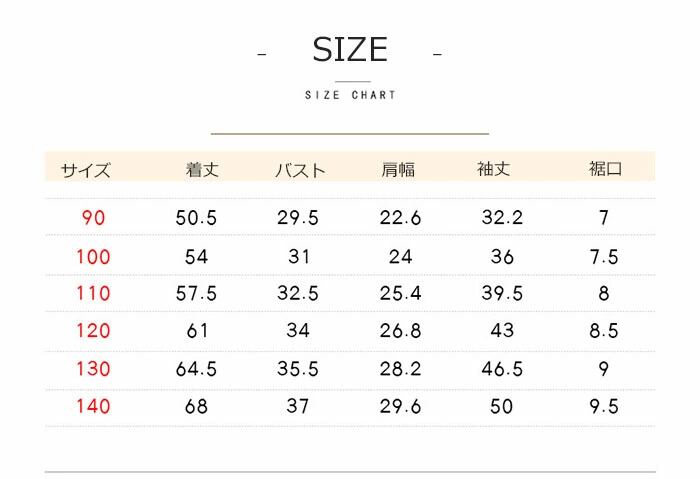Viewport: 700px width, 479px height.
Task: Select the 袖丈 column header
Action: pyautogui.click(x=494, y=169)
